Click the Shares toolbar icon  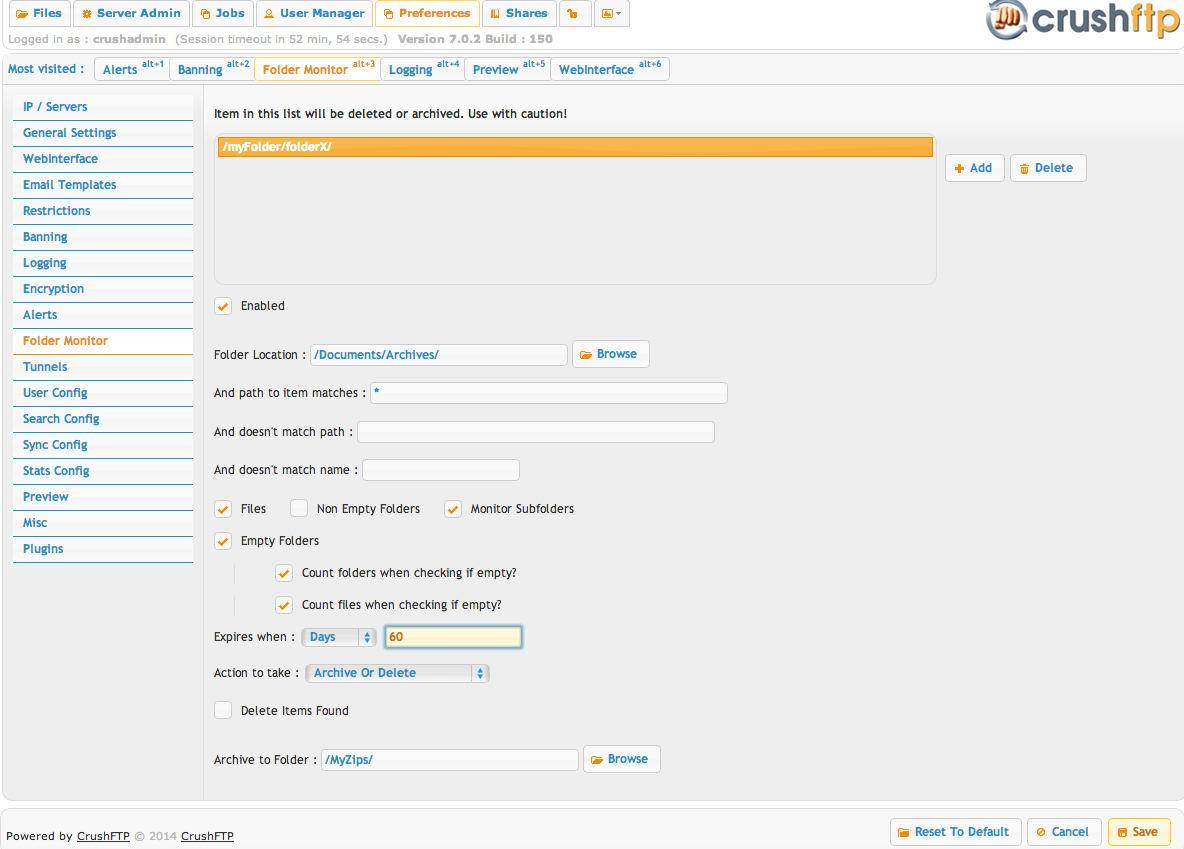[x=519, y=13]
